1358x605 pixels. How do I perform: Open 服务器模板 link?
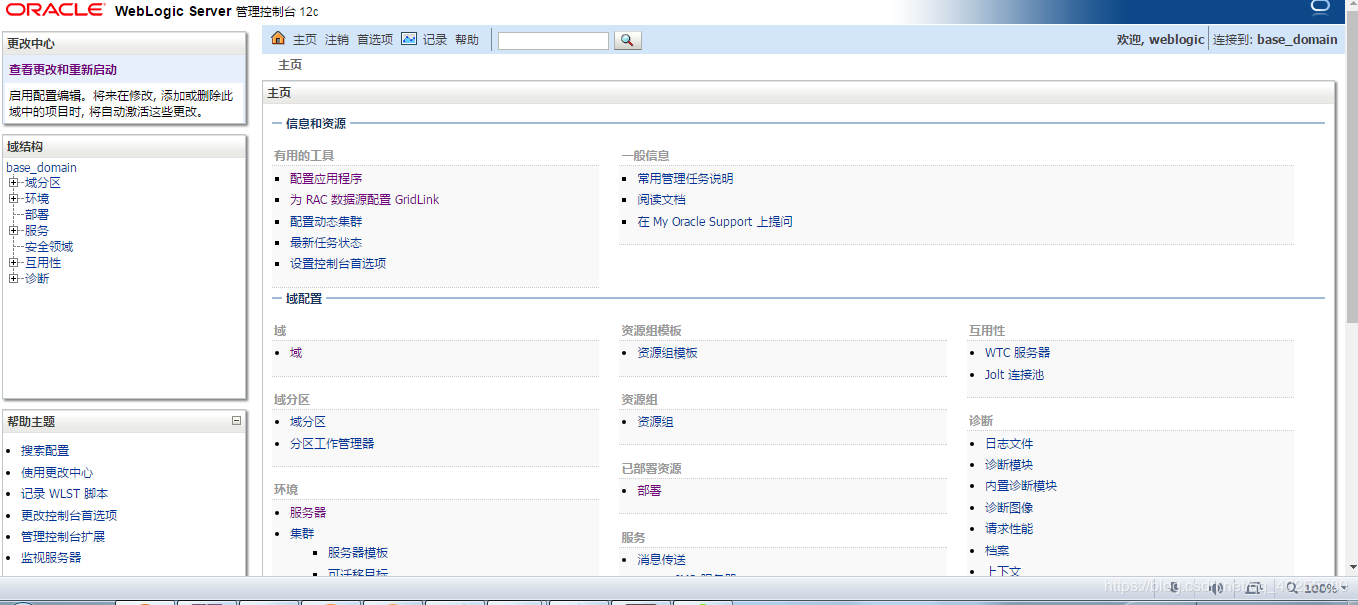(358, 553)
